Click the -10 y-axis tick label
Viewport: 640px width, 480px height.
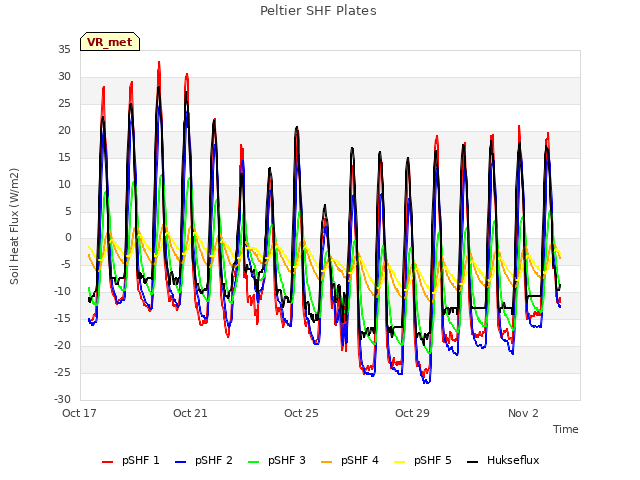[63, 292]
